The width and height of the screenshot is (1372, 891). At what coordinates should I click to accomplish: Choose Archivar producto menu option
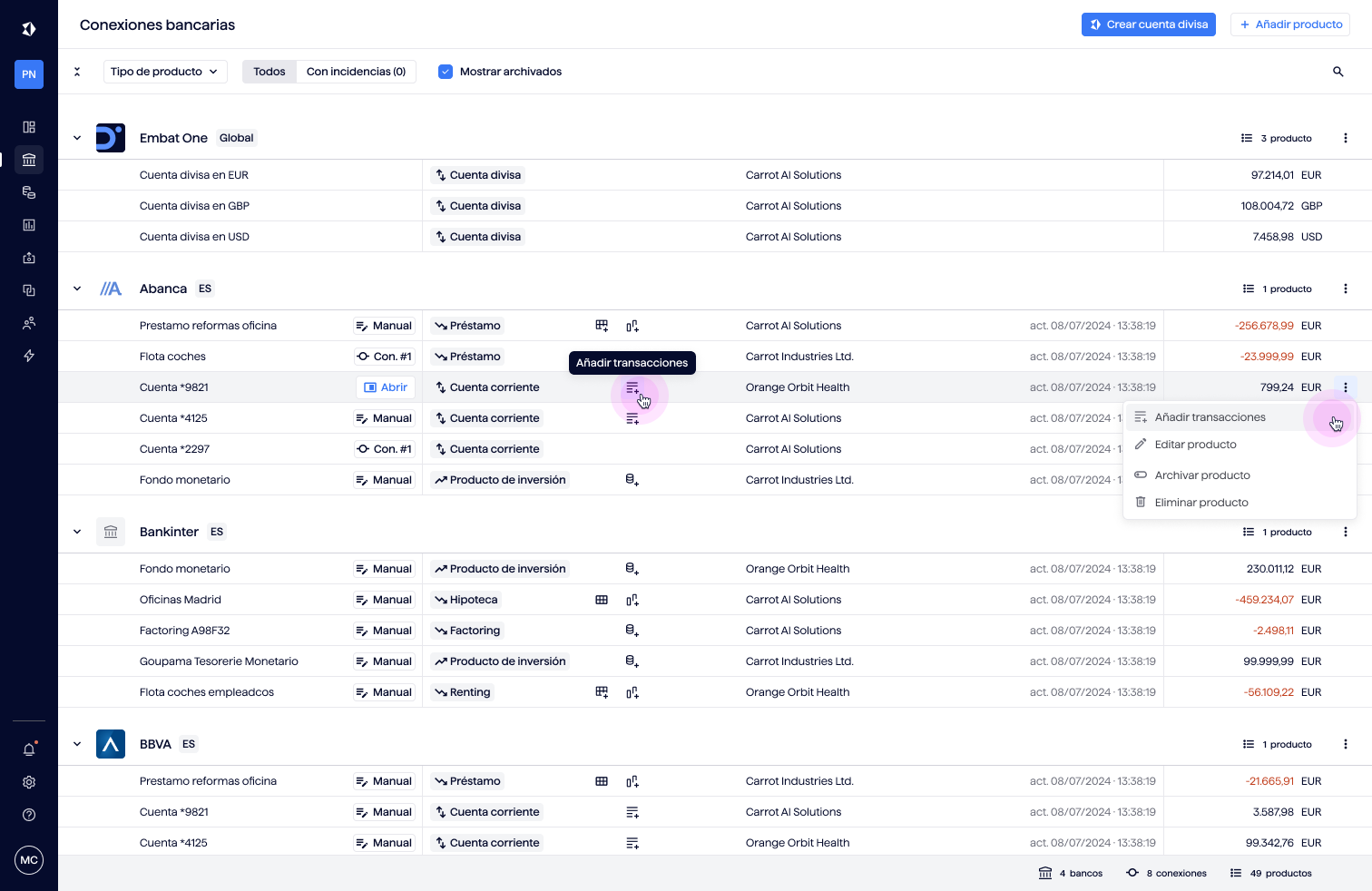point(1201,475)
